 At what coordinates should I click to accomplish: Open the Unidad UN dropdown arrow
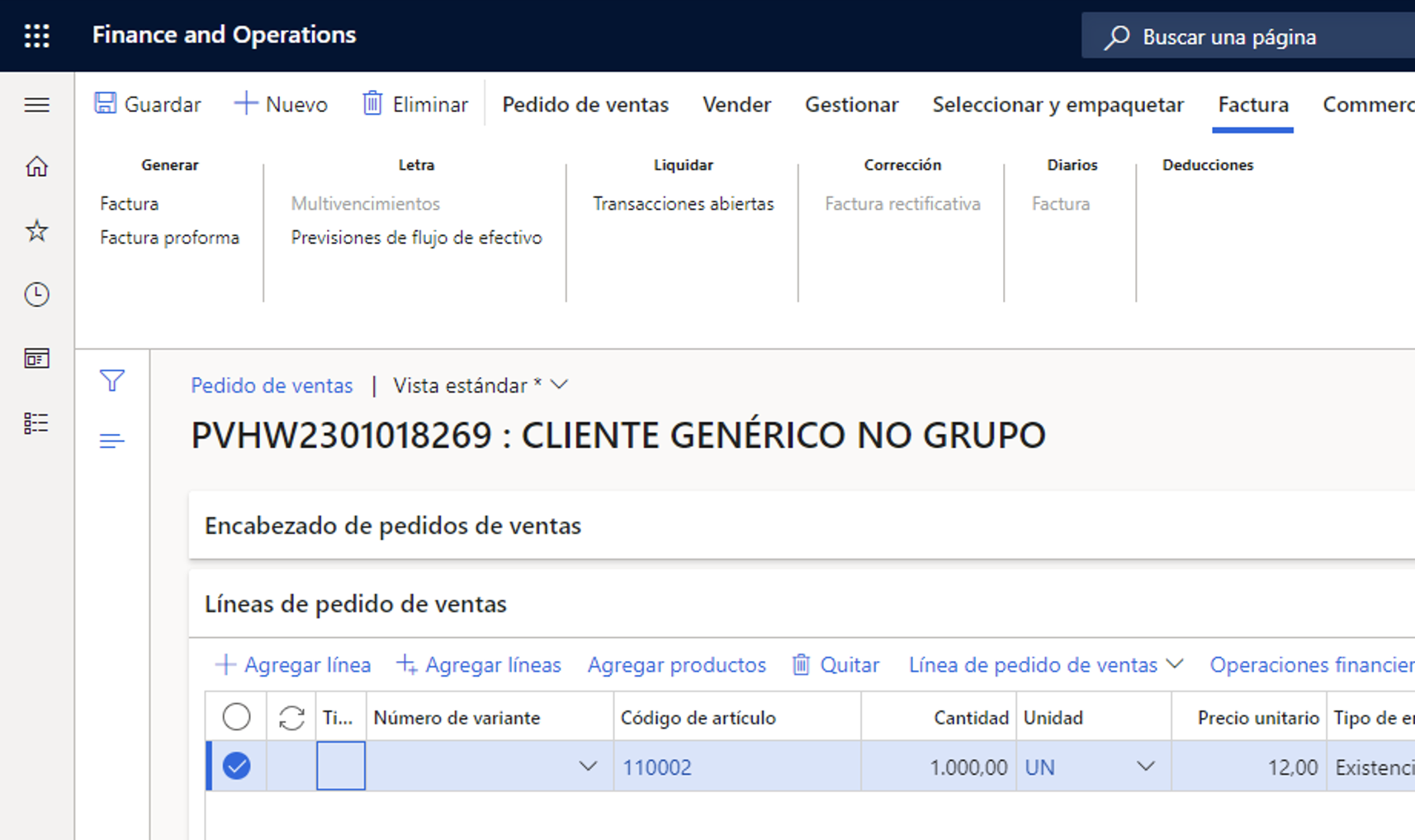click(x=1146, y=767)
